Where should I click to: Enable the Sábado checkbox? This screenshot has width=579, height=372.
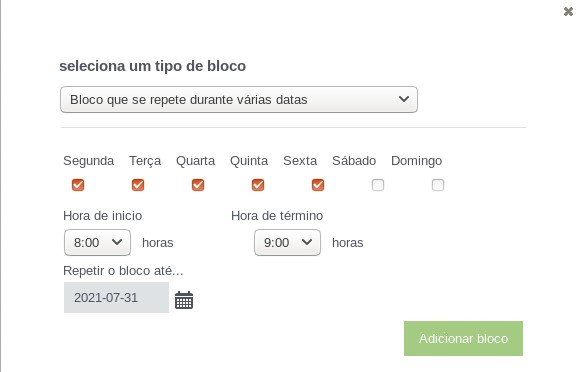(x=378, y=185)
